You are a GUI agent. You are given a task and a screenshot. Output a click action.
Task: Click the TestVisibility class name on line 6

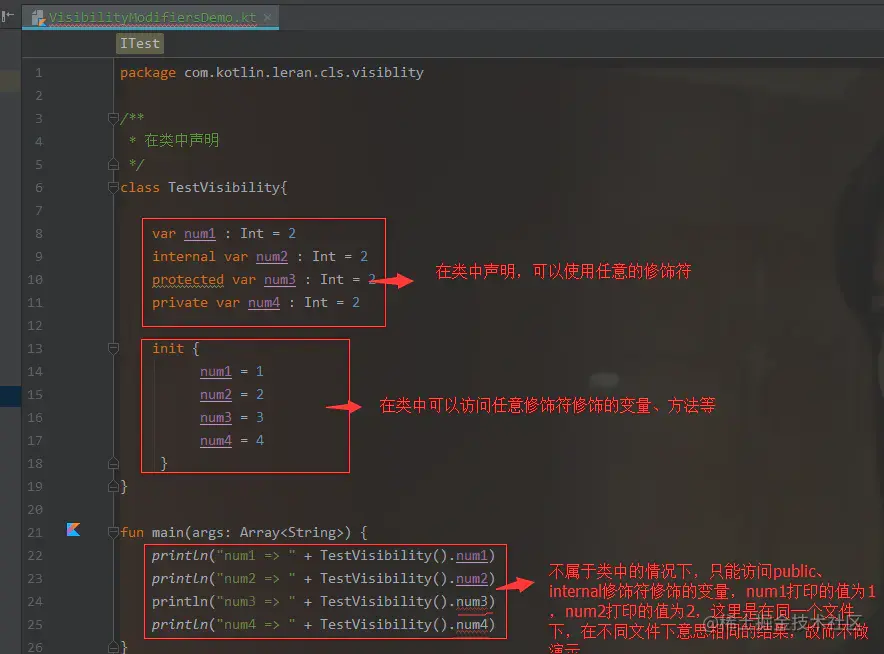[x=224, y=187]
